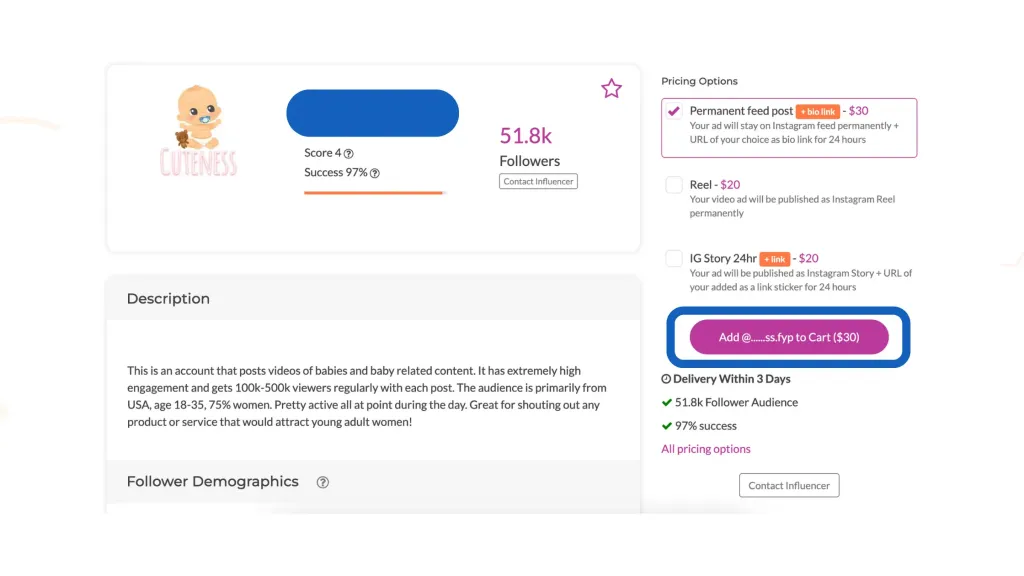The image size is (1024, 576).
Task: Click the Add to Cart ($30) button
Action: pos(789,337)
